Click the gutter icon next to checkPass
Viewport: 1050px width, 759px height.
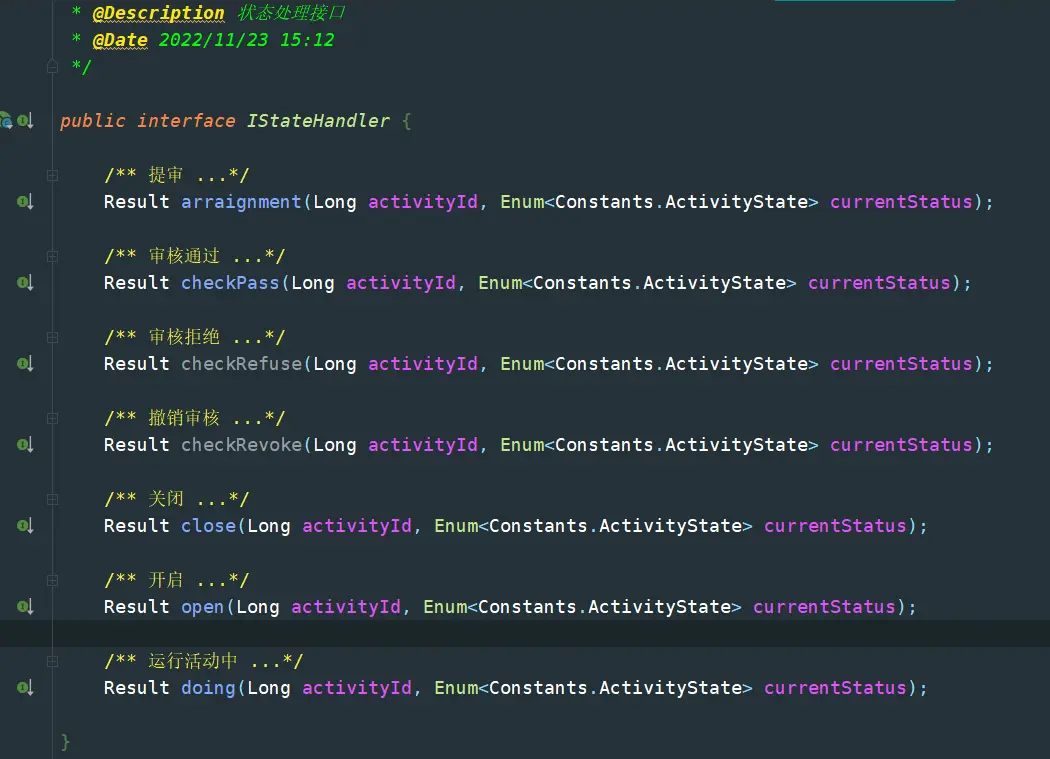pyautogui.click(x=25, y=283)
